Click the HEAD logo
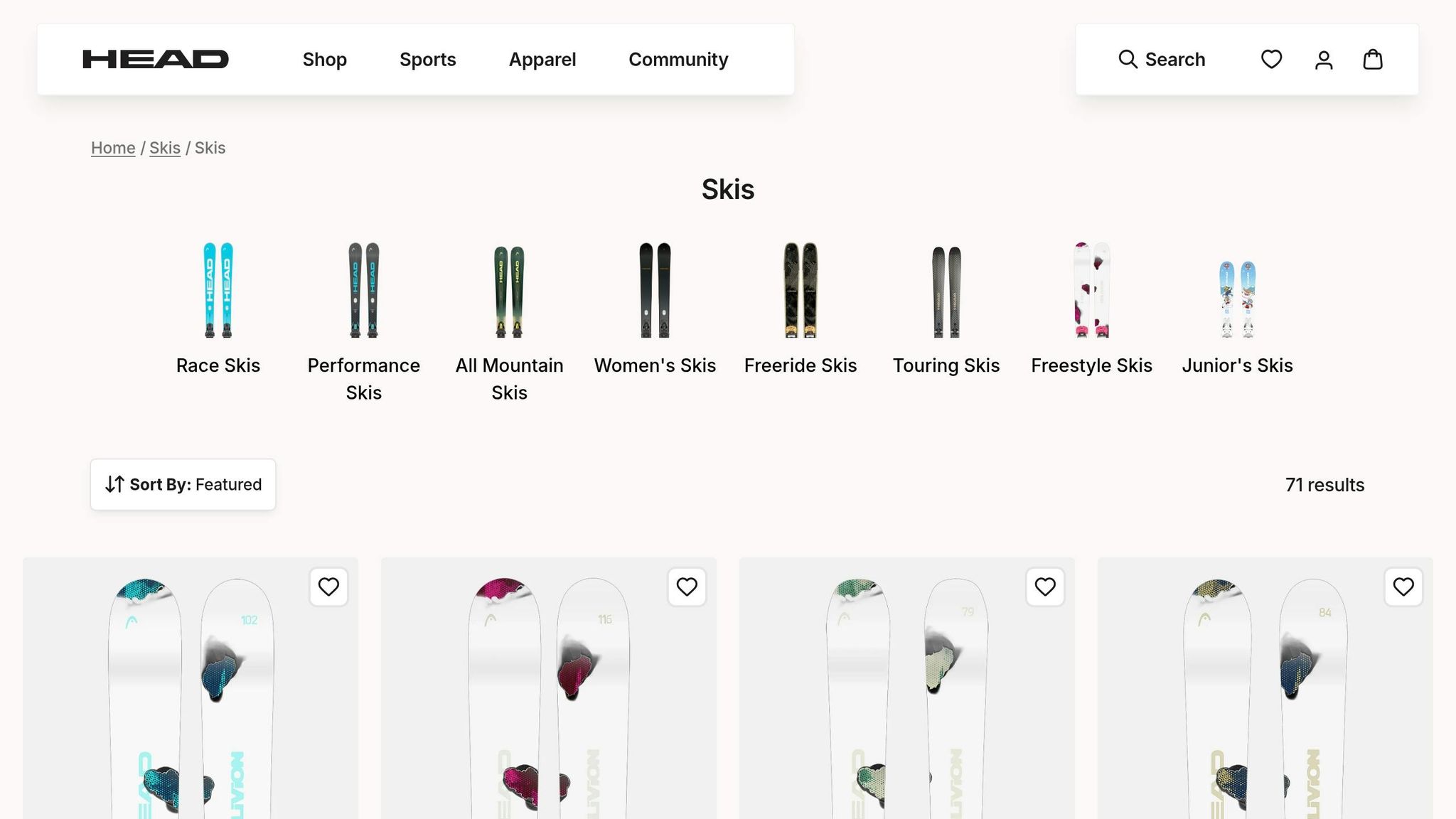The image size is (1456, 819). coord(156,59)
